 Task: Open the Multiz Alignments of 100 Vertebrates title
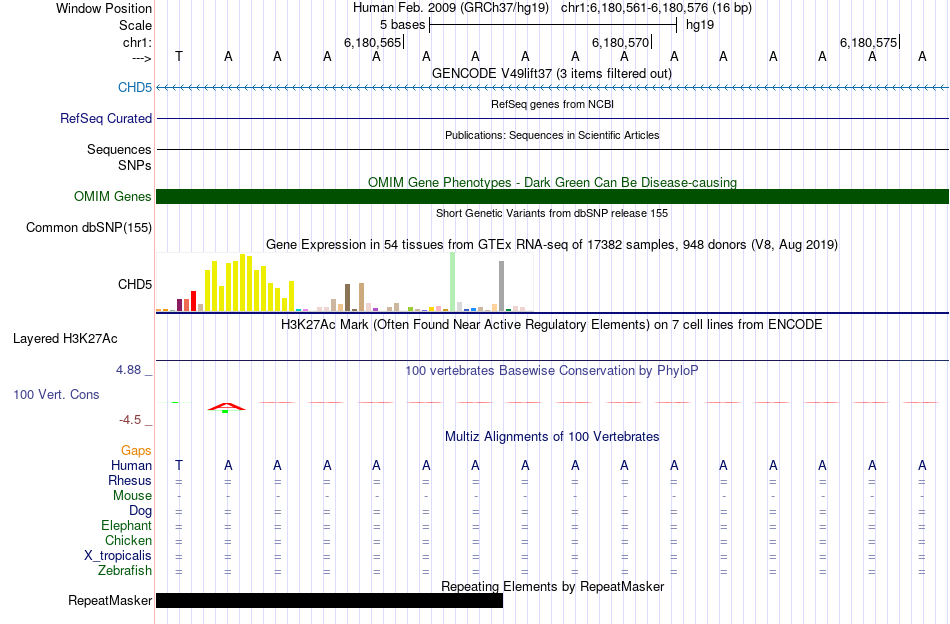click(x=552, y=437)
